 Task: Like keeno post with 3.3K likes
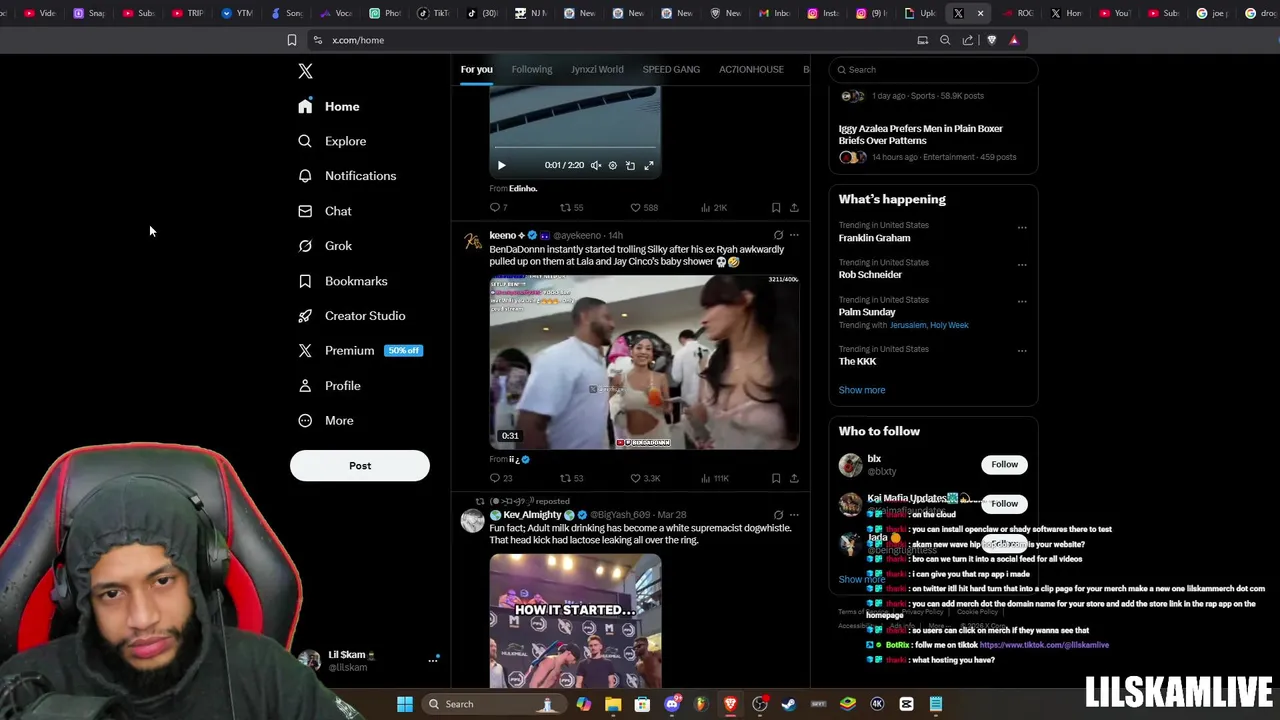645,479
